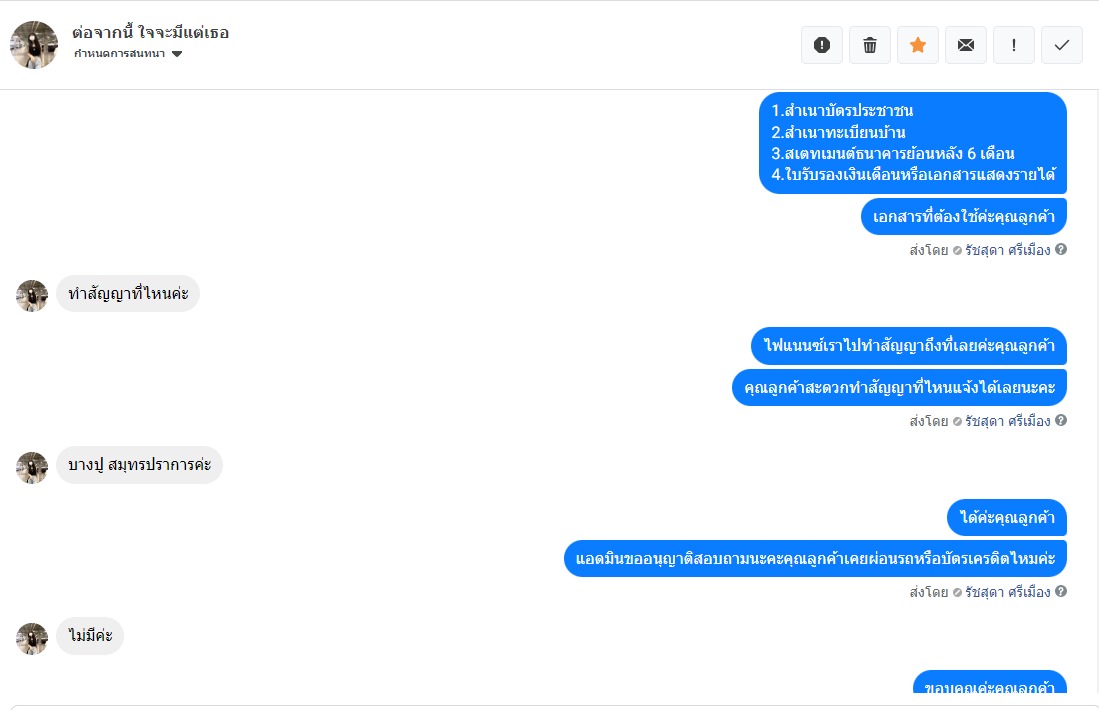Click help icon under the credit-history question
The image size is (1099, 710).
1061,592
